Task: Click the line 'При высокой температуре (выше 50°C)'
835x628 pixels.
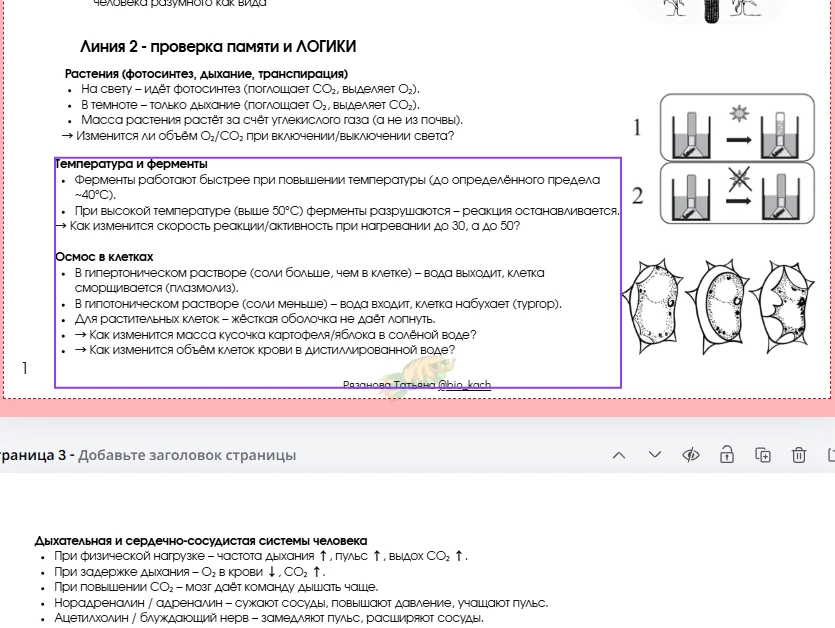Action: [347, 210]
